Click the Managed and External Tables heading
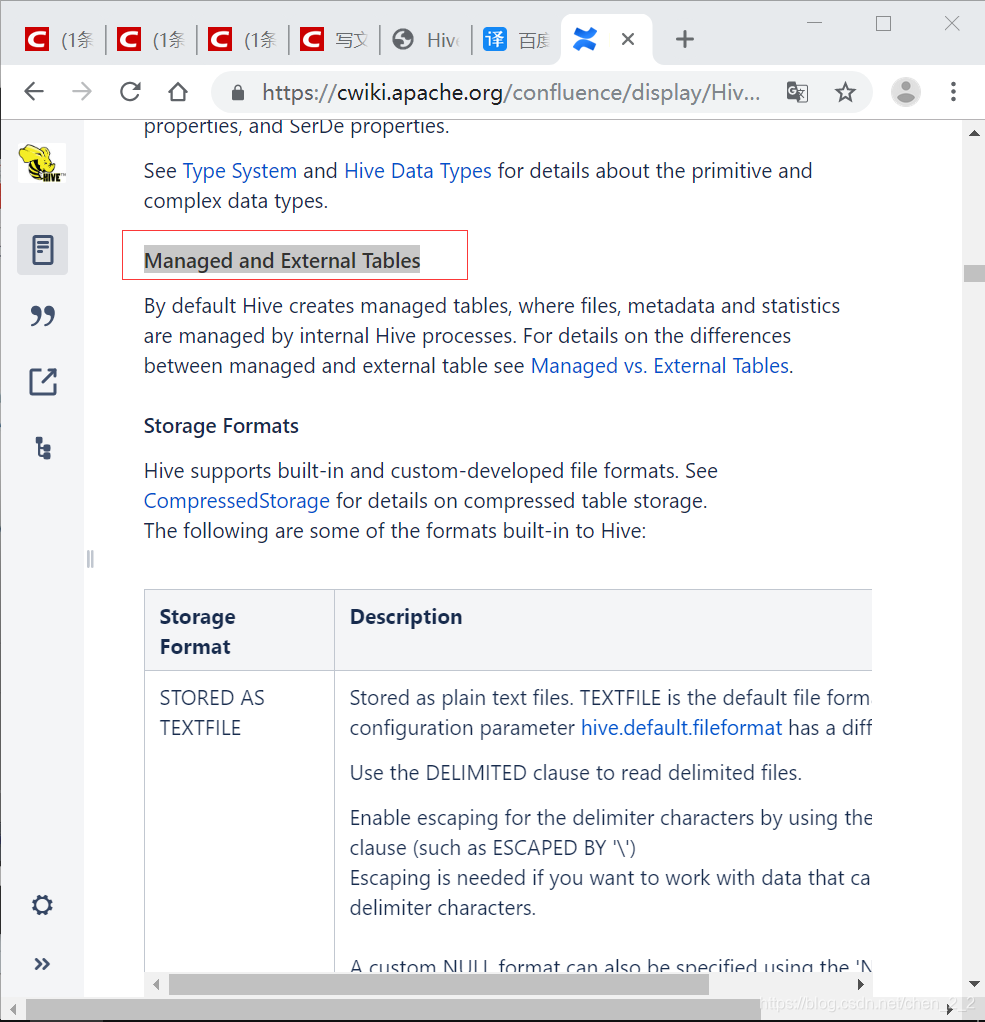The height and width of the screenshot is (1022, 985). tap(282, 261)
